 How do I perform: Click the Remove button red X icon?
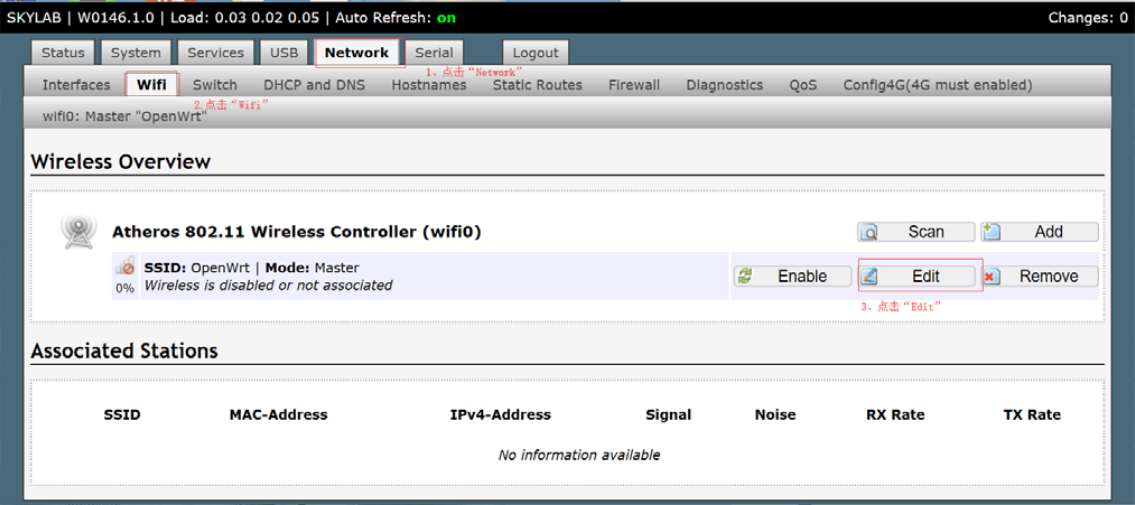click(x=991, y=277)
